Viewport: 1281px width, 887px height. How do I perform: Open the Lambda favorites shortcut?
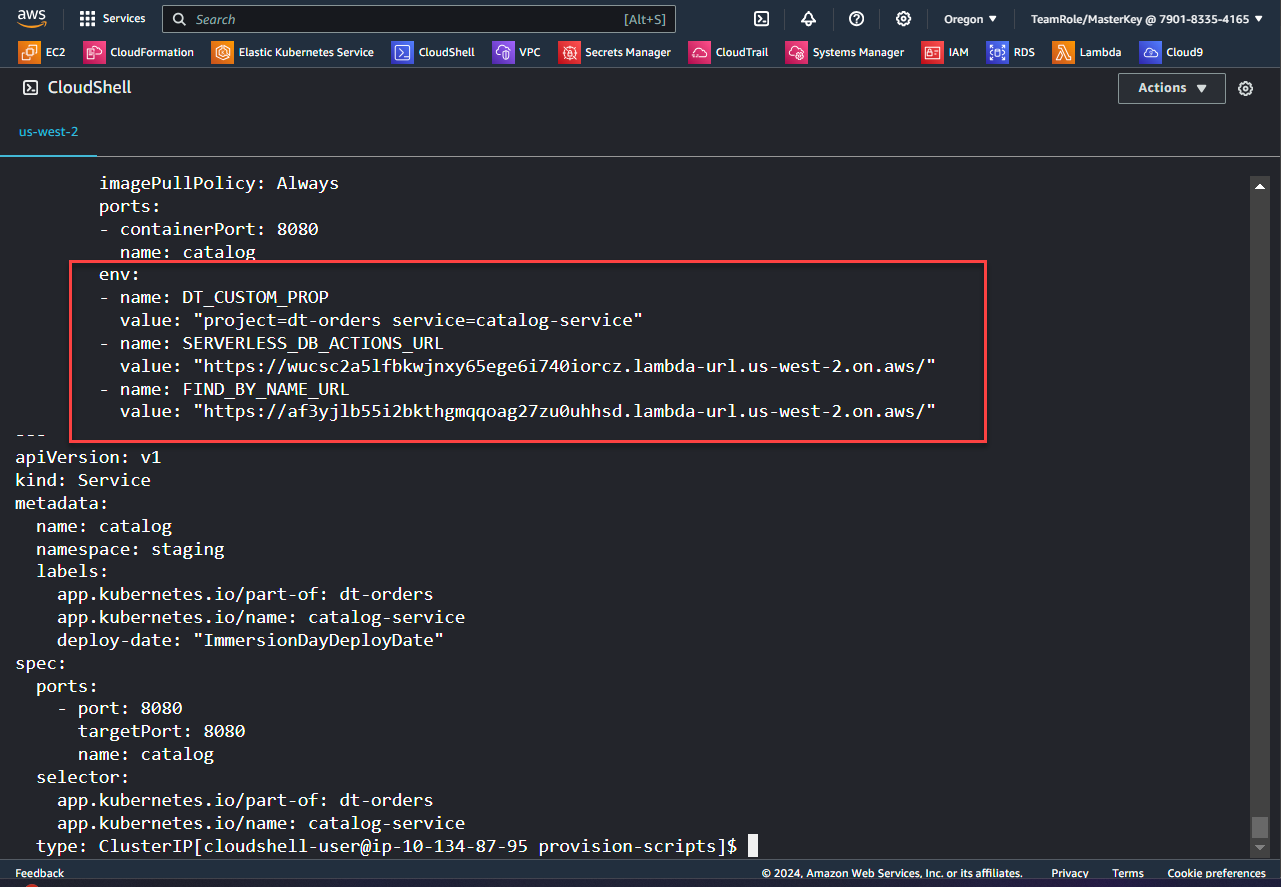click(x=1087, y=52)
